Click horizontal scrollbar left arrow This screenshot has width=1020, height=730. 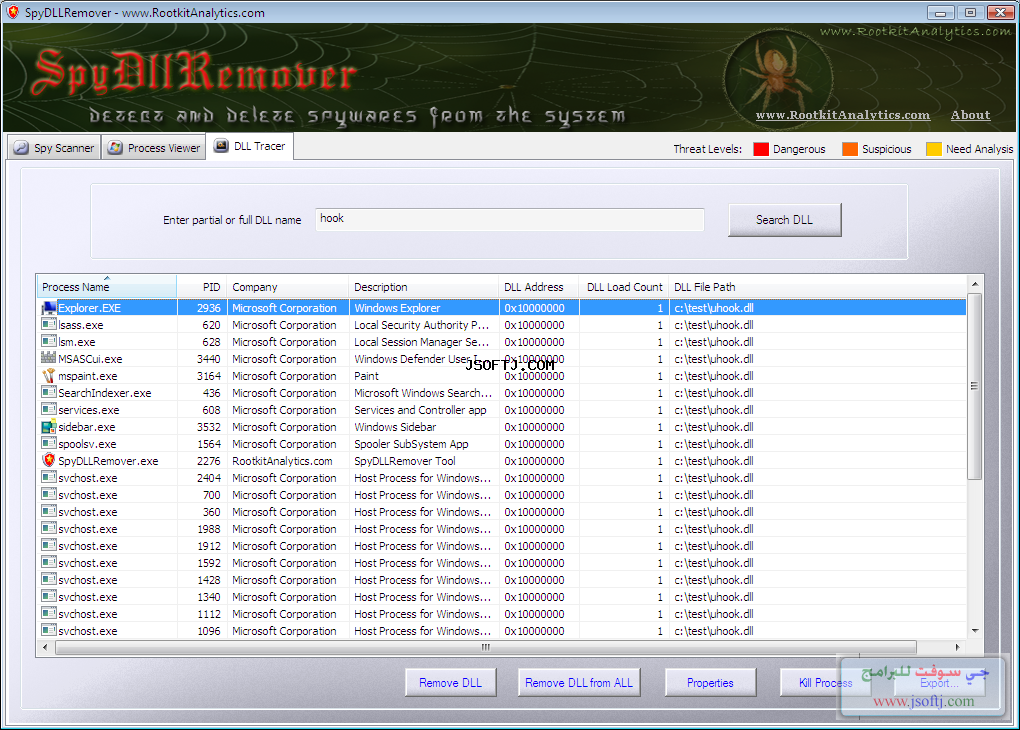pos(44,647)
